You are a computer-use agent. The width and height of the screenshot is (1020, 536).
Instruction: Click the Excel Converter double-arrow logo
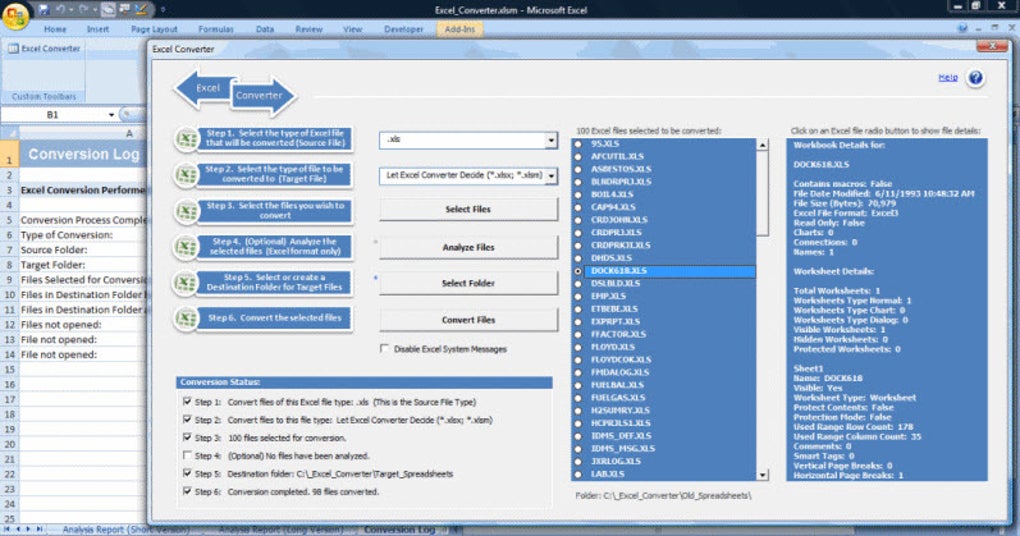(x=235, y=92)
